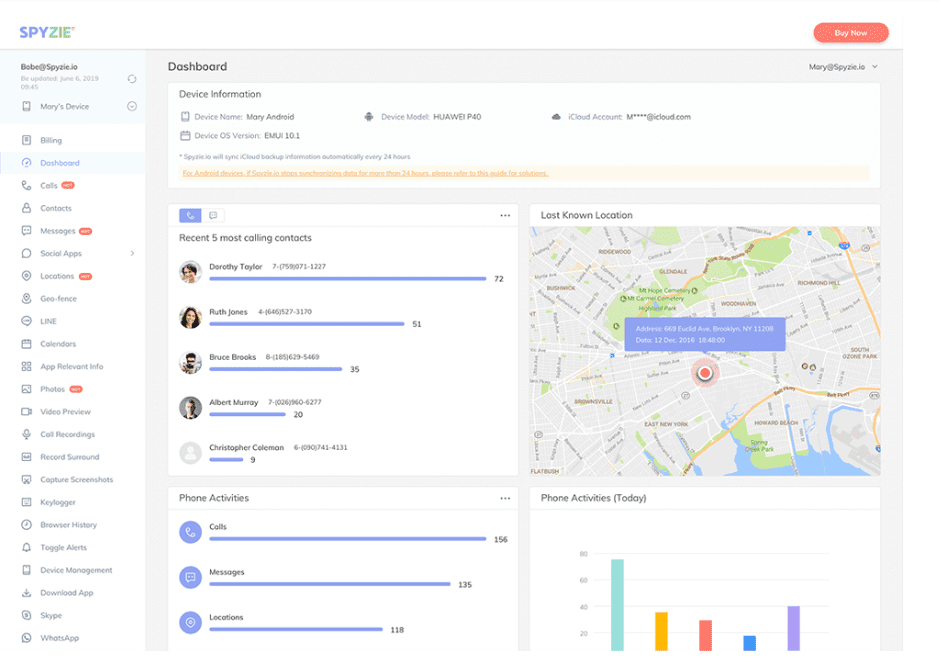Image resolution: width=941 pixels, height=670 pixels.
Task: Open Phone Activities panel options menu
Action: pos(505,498)
